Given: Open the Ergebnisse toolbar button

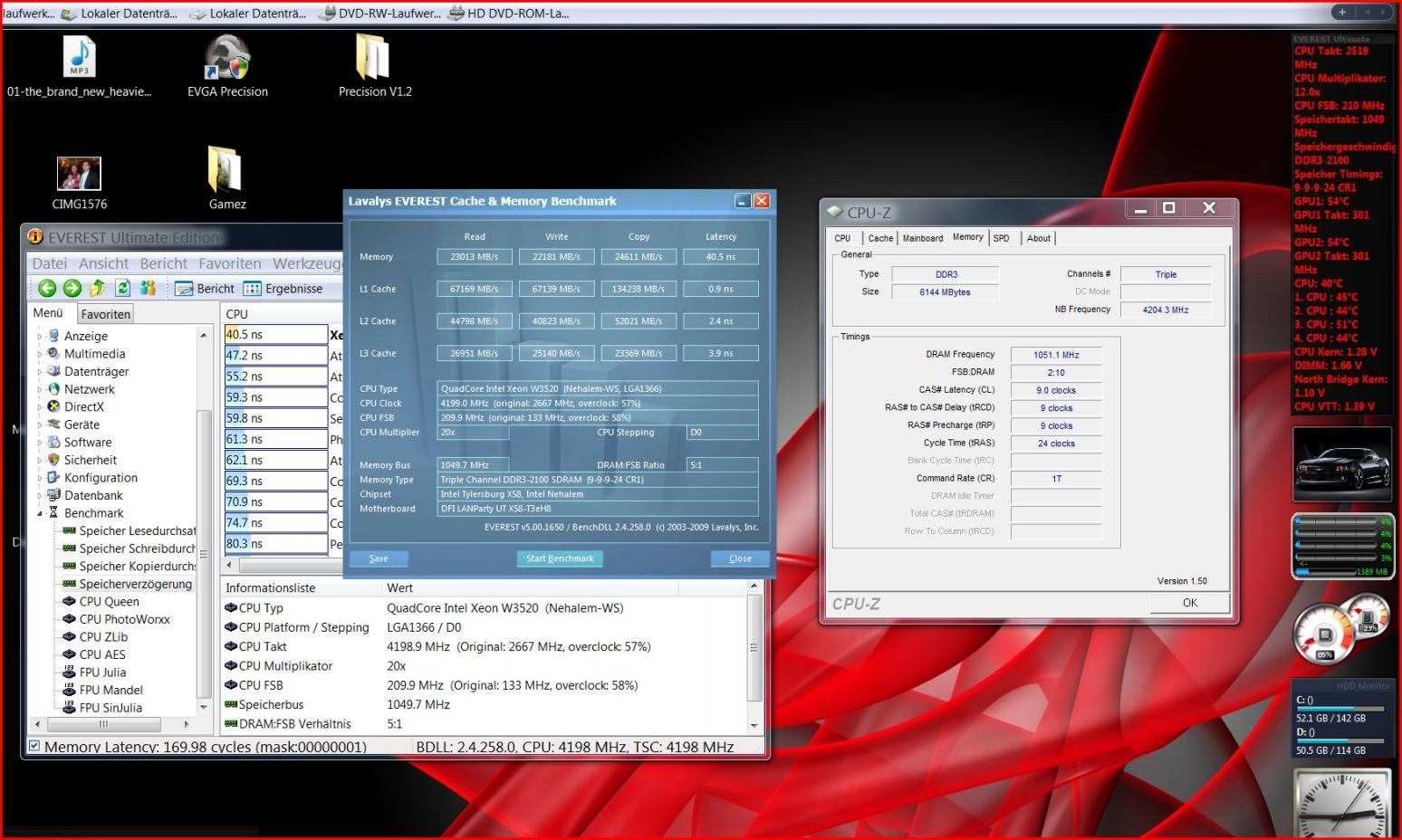Looking at the screenshot, I should 283,288.
